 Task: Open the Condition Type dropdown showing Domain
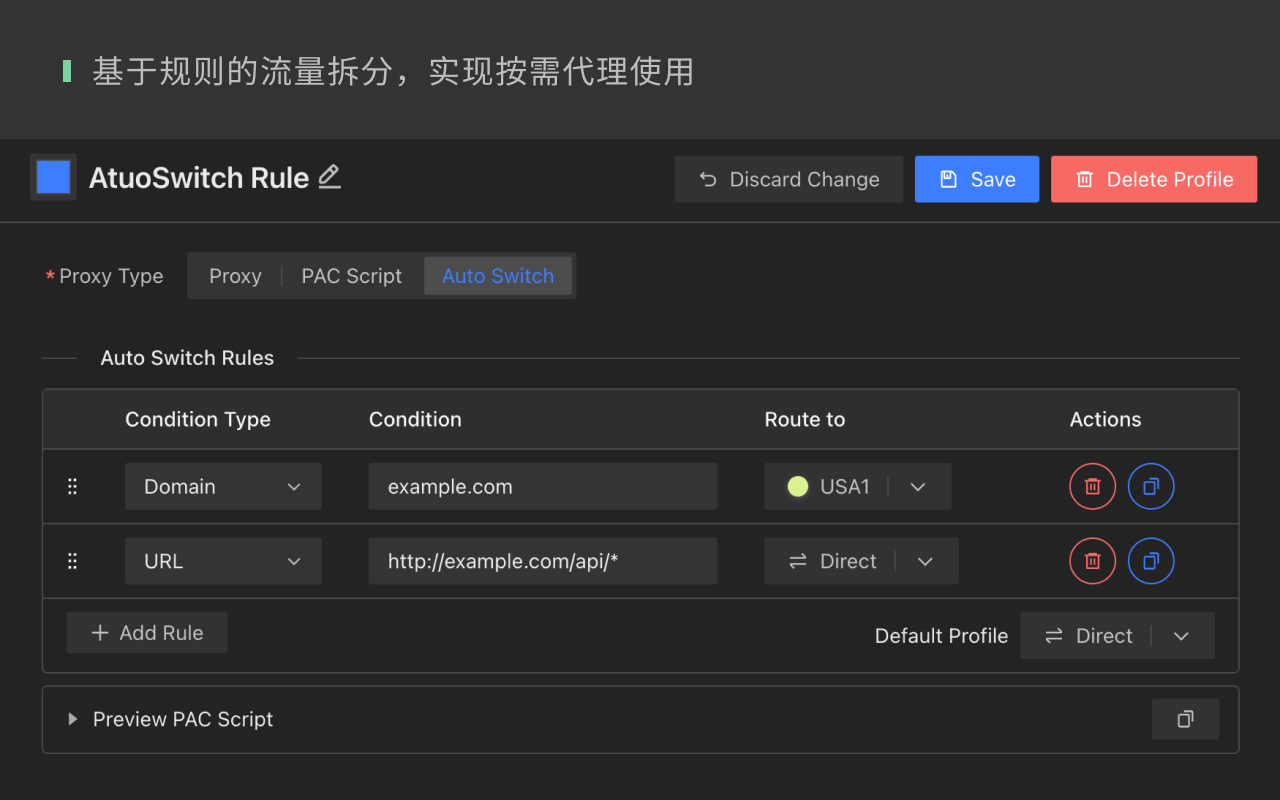(x=223, y=486)
